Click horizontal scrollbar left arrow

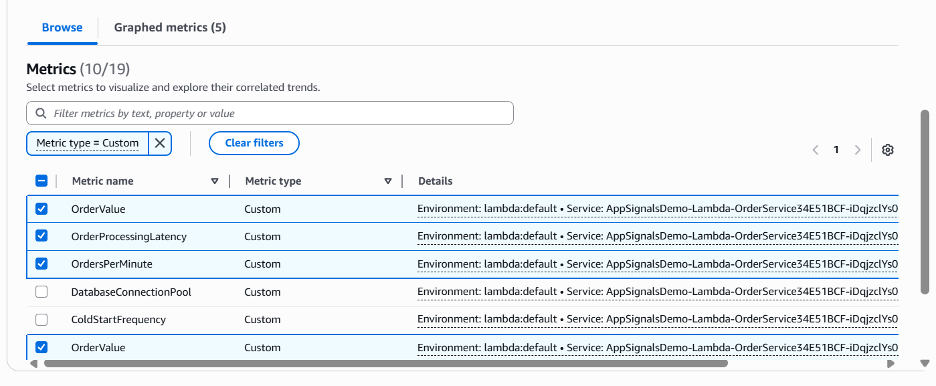click(33, 363)
